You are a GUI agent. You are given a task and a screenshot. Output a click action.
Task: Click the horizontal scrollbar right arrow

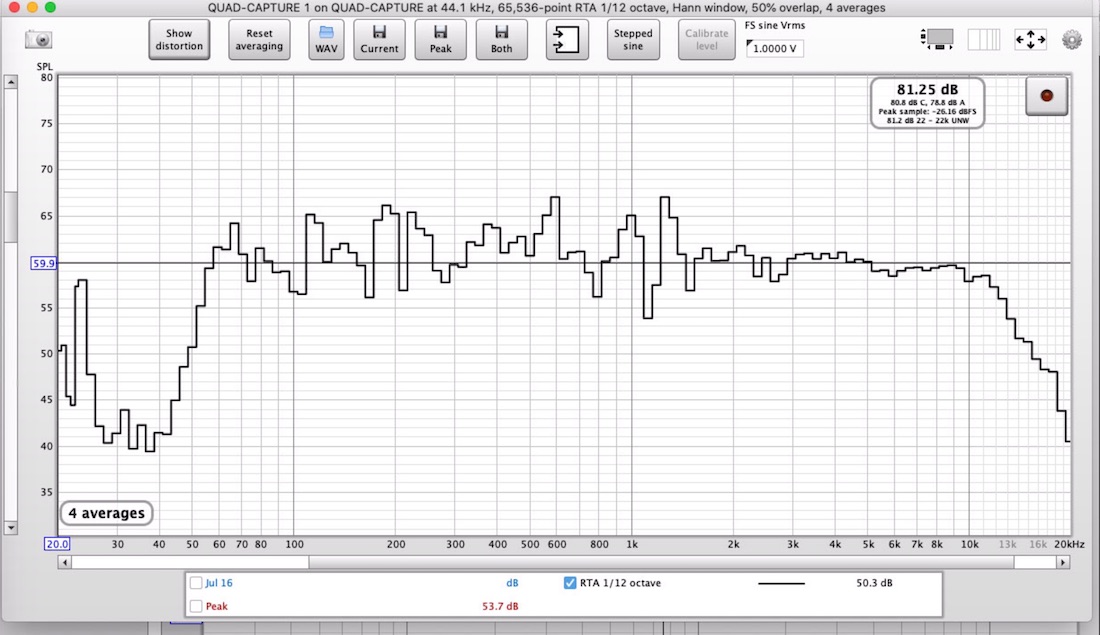(x=1063, y=562)
